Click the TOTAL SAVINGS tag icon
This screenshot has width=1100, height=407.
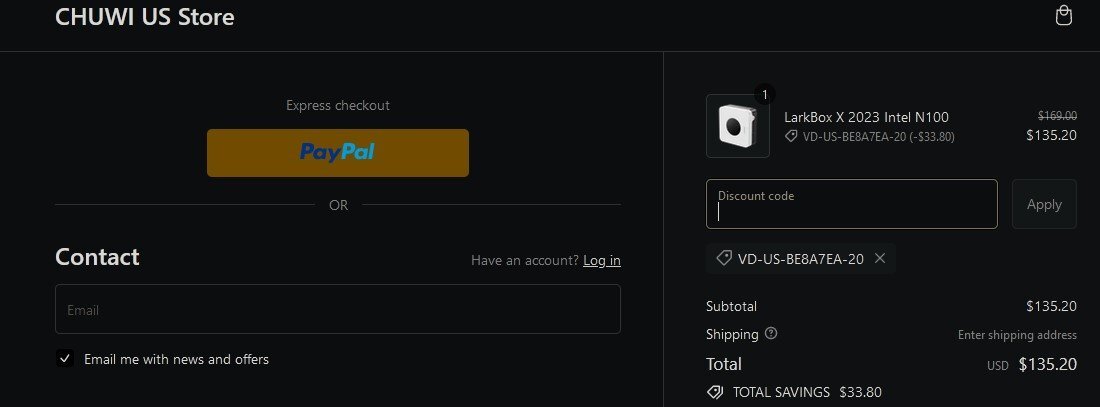point(715,392)
